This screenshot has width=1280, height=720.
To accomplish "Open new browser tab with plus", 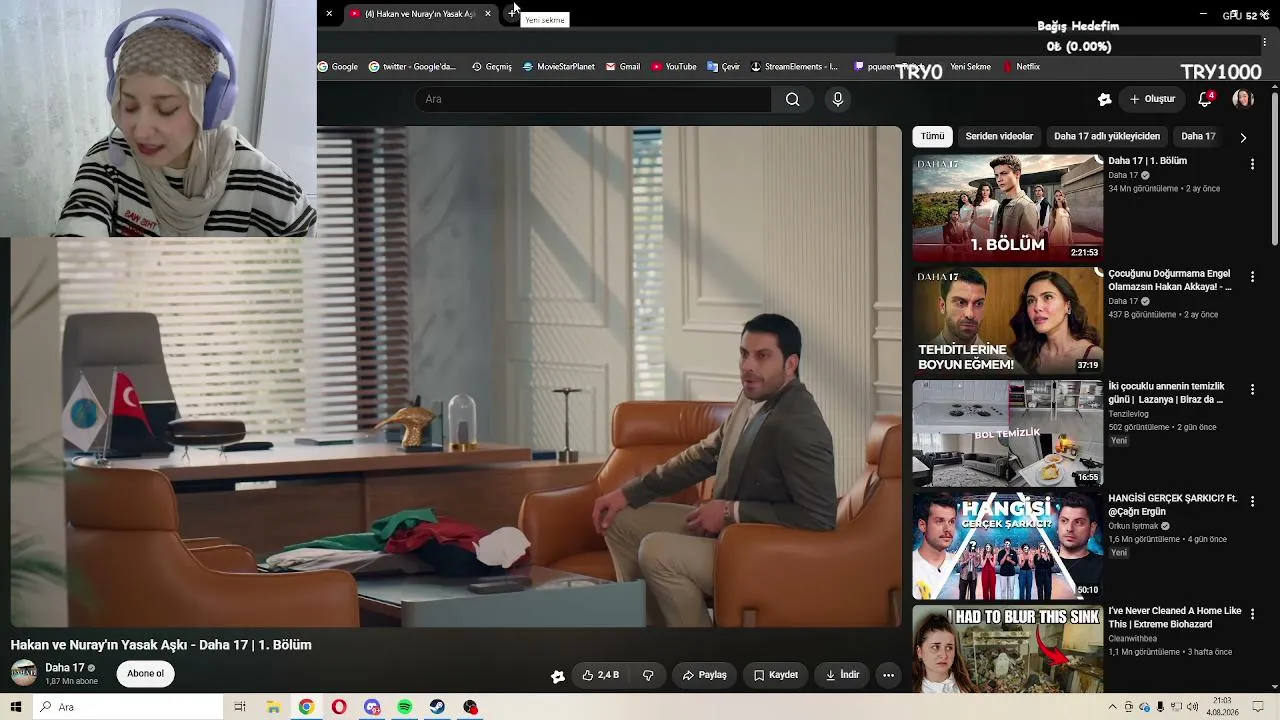I will coord(512,13).
